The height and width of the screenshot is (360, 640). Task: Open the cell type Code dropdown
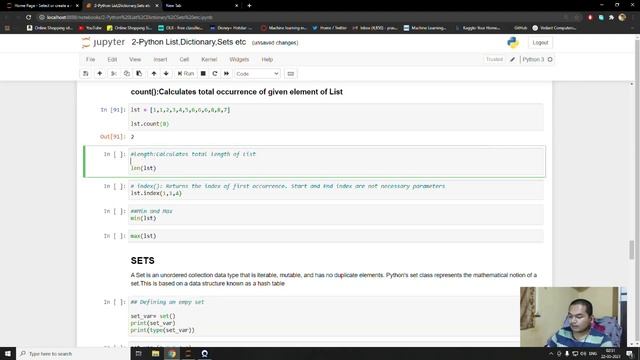pos(257,74)
